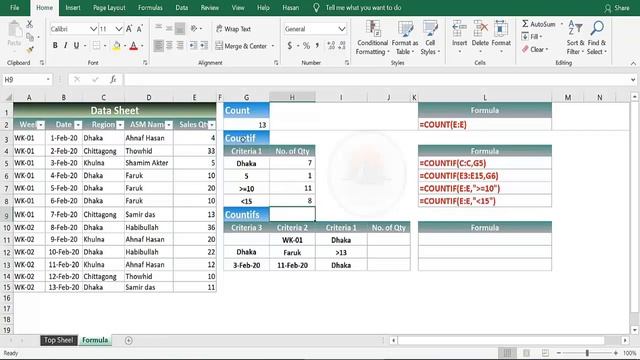Adjust the zoom slider handle
The image size is (640, 360).
click(587, 353)
